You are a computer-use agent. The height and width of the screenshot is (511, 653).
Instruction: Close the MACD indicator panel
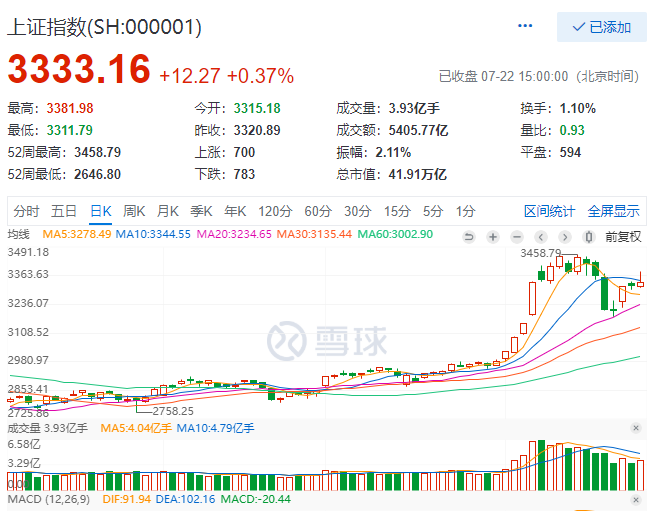pos(636,500)
